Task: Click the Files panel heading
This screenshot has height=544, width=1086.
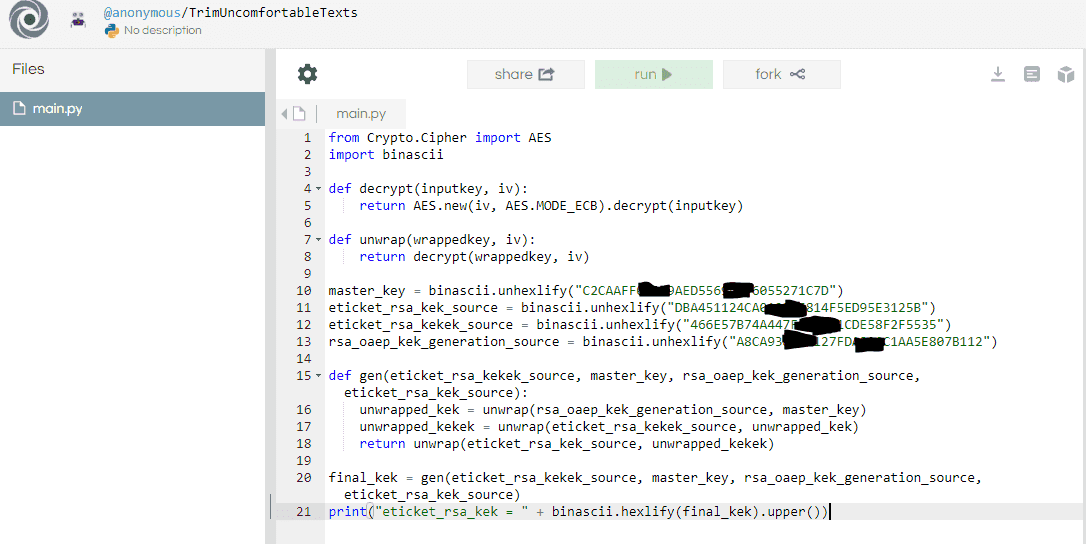Action: click(x=28, y=69)
